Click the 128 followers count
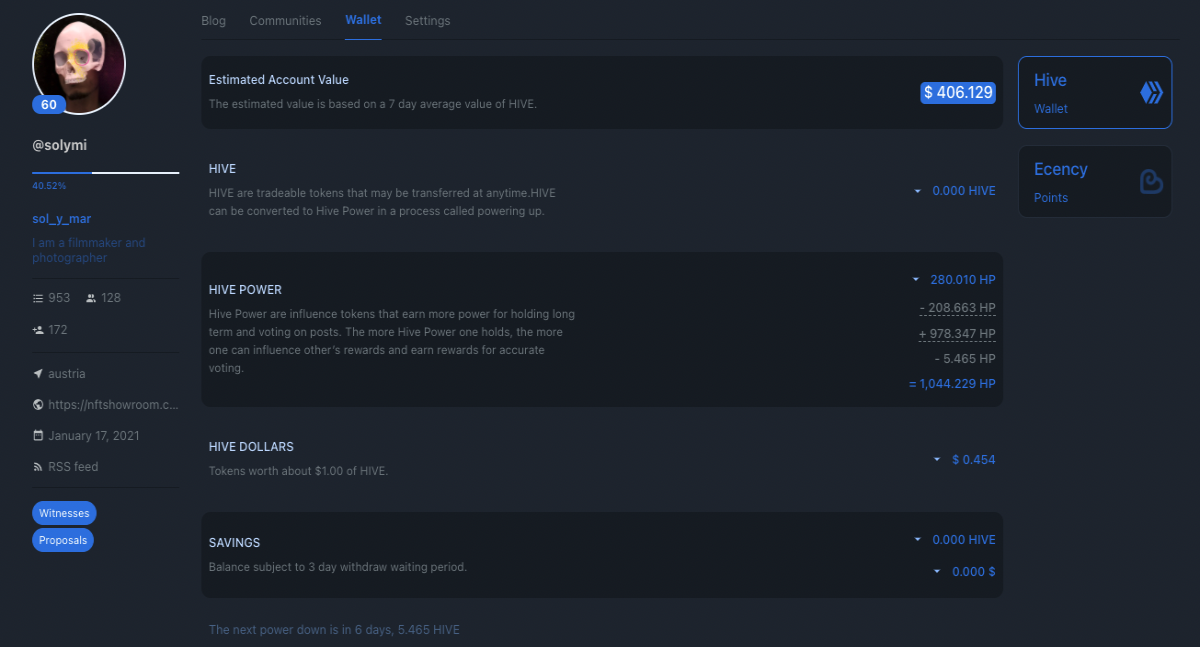Image resolution: width=1200 pixels, height=647 pixels. (111, 298)
